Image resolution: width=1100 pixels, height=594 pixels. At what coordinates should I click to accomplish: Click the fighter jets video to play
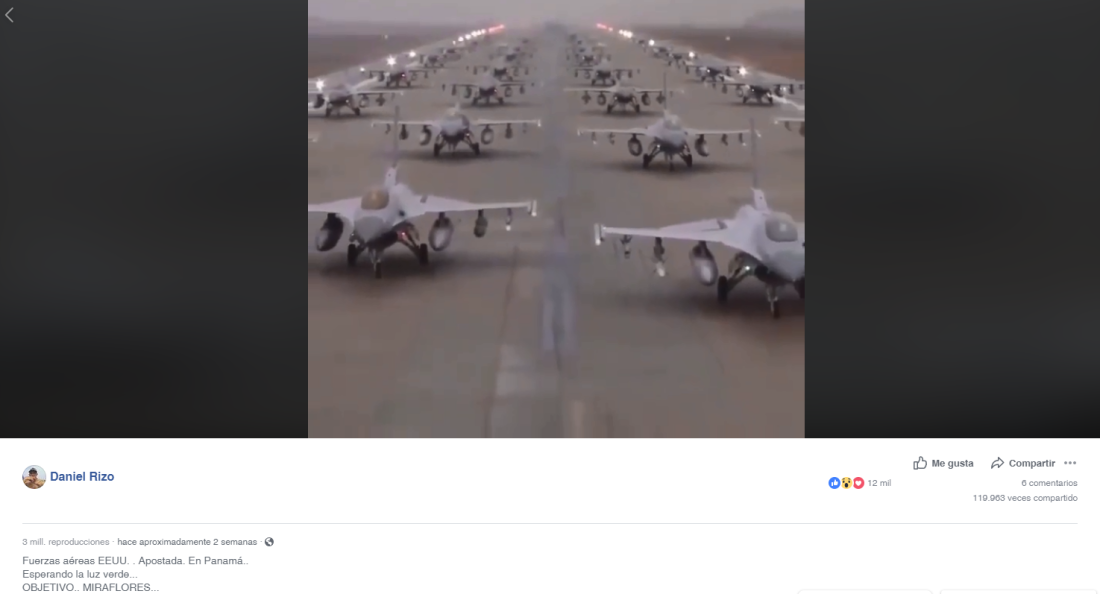(556, 219)
